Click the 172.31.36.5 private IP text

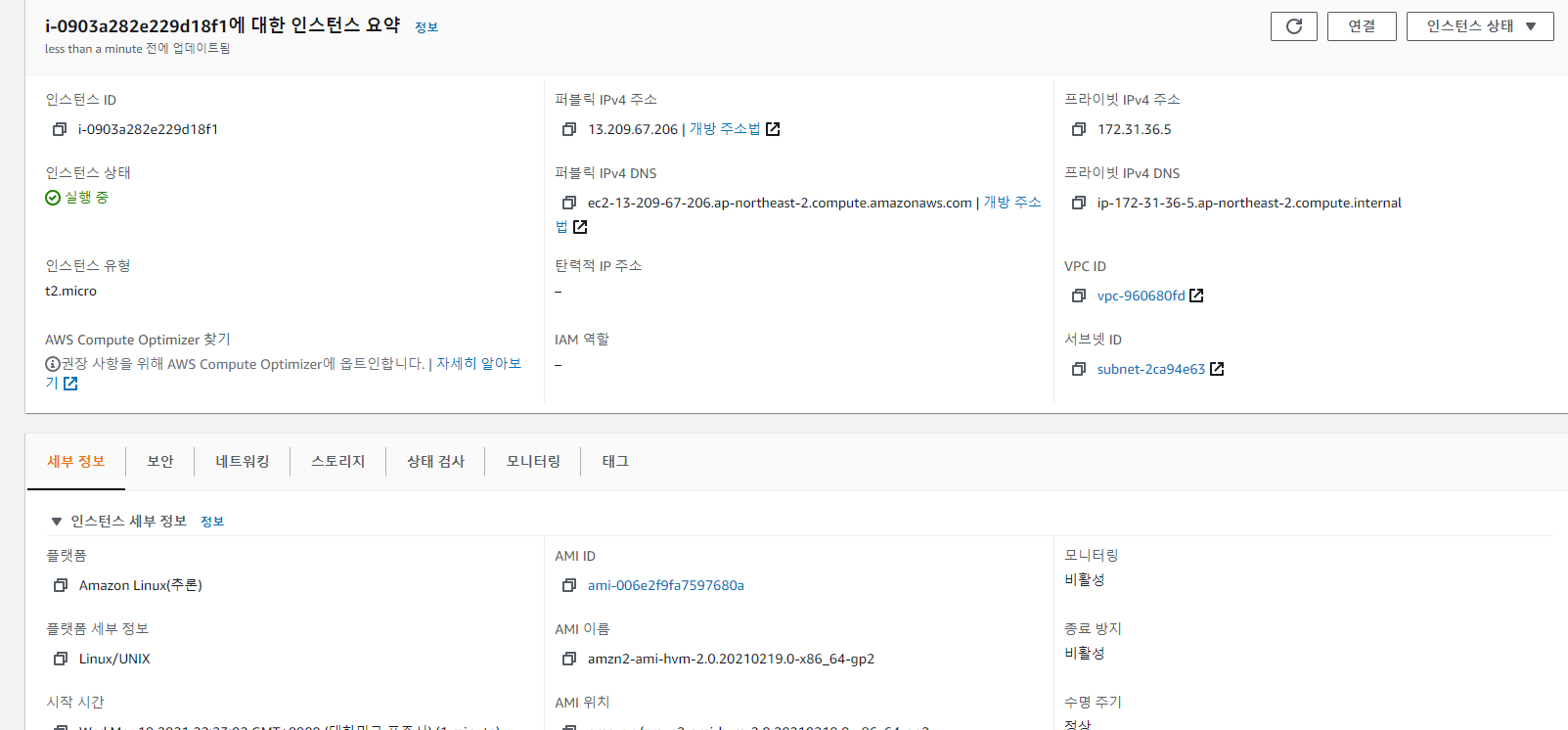click(x=1135, y=129)
